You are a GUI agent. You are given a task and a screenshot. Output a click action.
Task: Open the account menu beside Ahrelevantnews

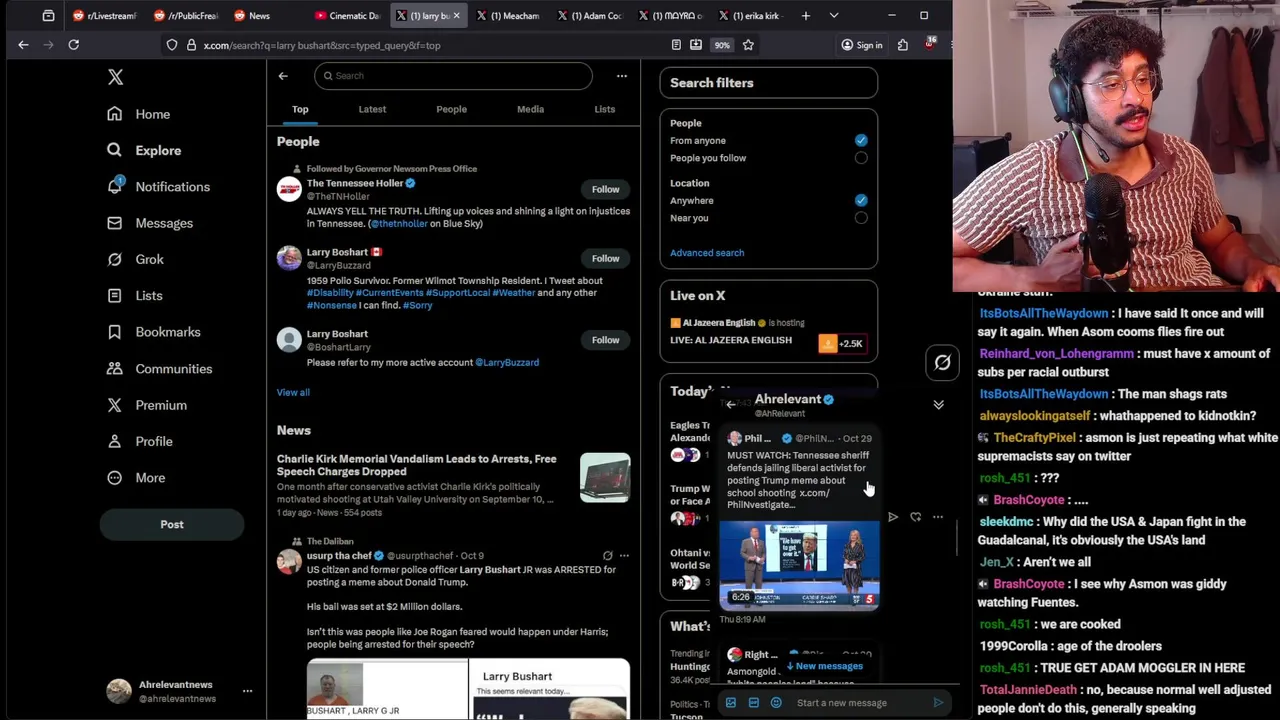247,691
